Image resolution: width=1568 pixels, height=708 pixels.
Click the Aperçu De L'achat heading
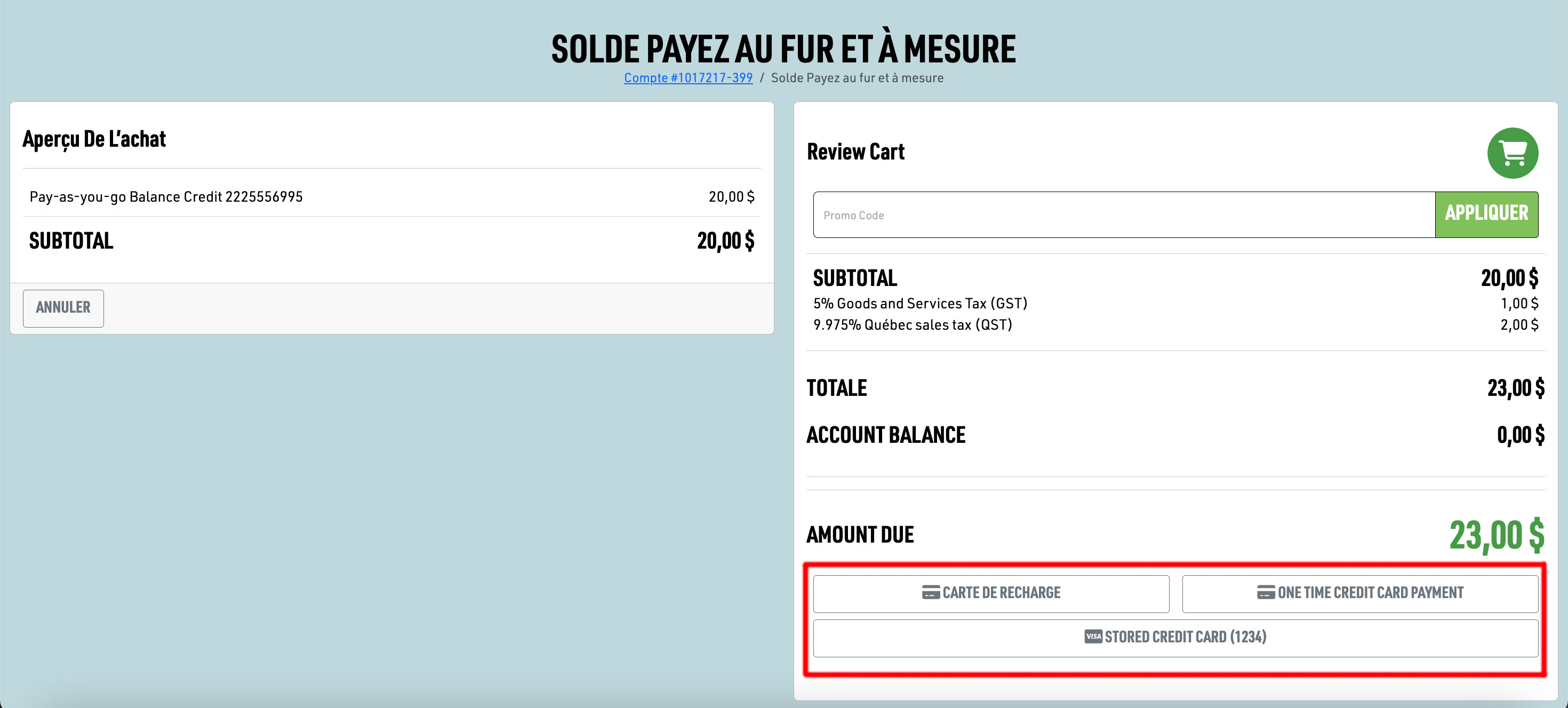(x=94, y=139)
